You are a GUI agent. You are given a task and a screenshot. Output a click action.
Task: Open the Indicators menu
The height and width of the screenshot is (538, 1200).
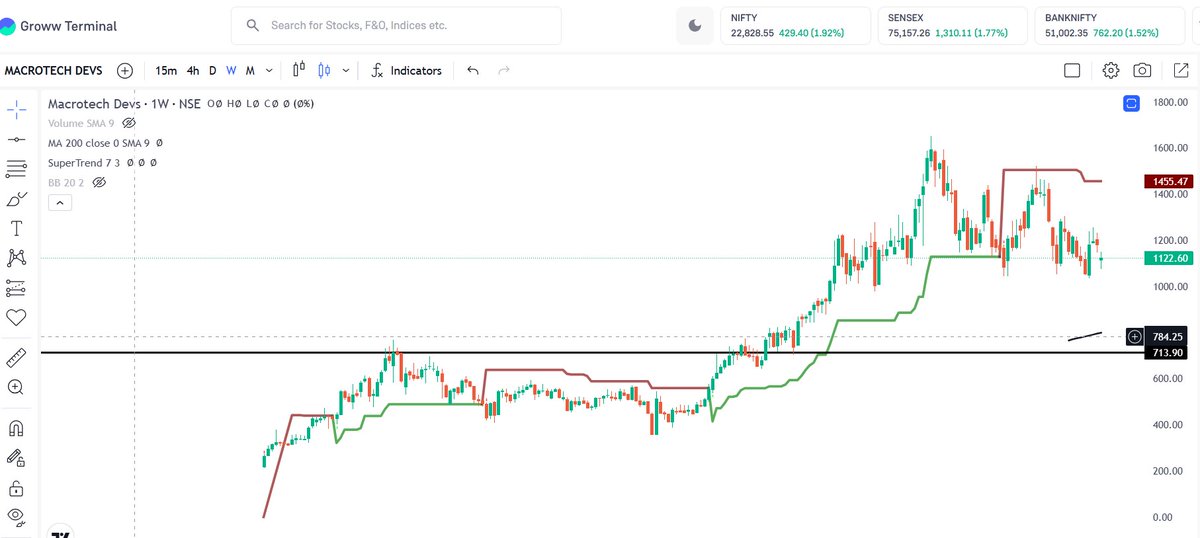406,71
